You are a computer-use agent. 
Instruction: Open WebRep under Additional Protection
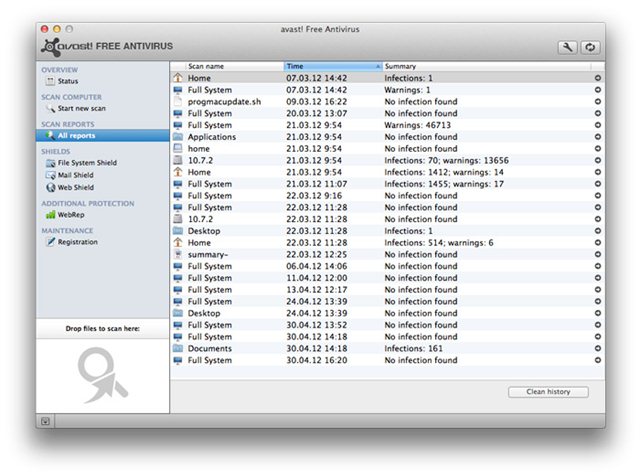pos(70,214)
